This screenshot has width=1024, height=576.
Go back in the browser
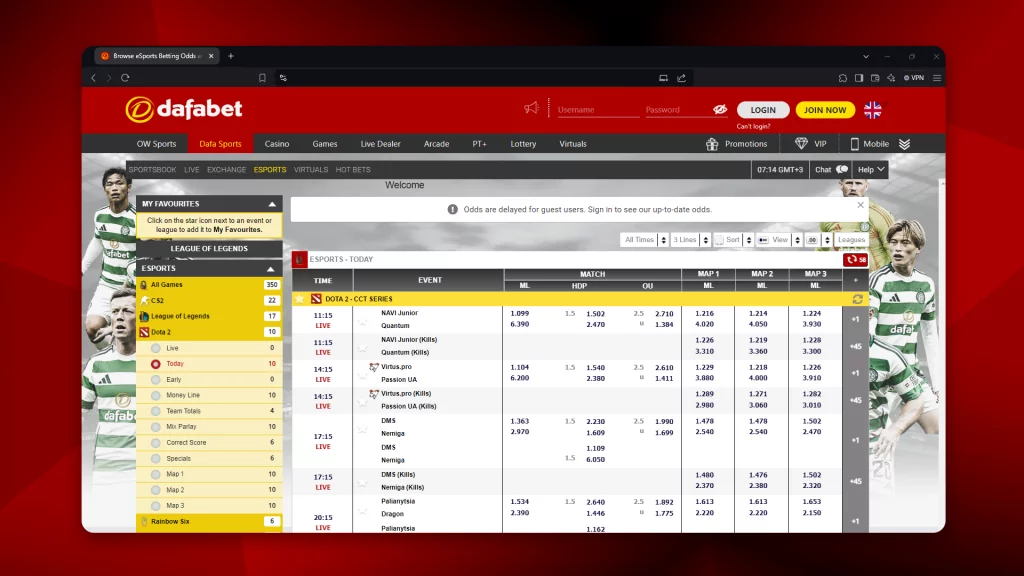click(x=93, y=78)
